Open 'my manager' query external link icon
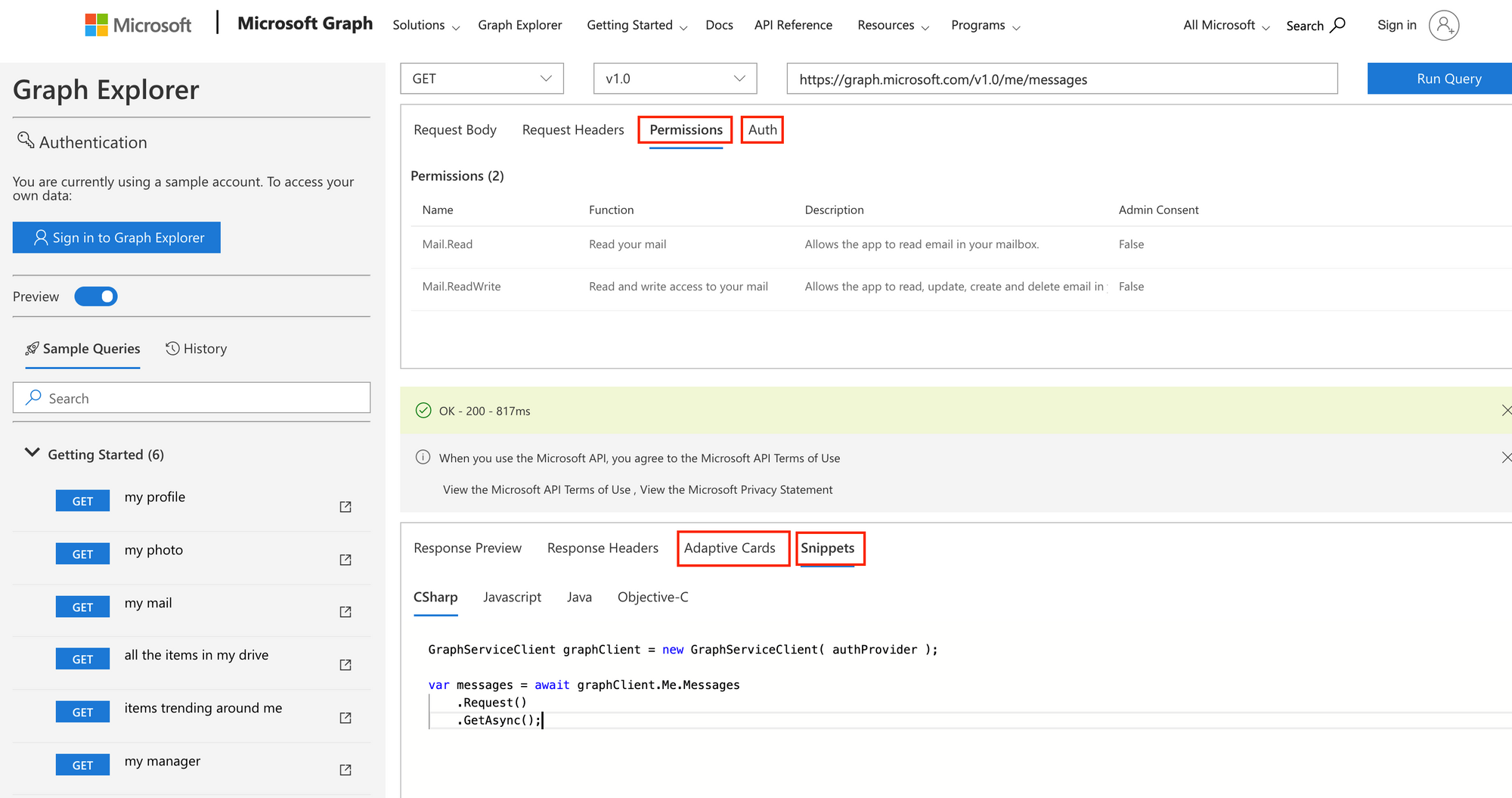The image size is (1512, 798). pyautogui.click(x=345, y=770)
